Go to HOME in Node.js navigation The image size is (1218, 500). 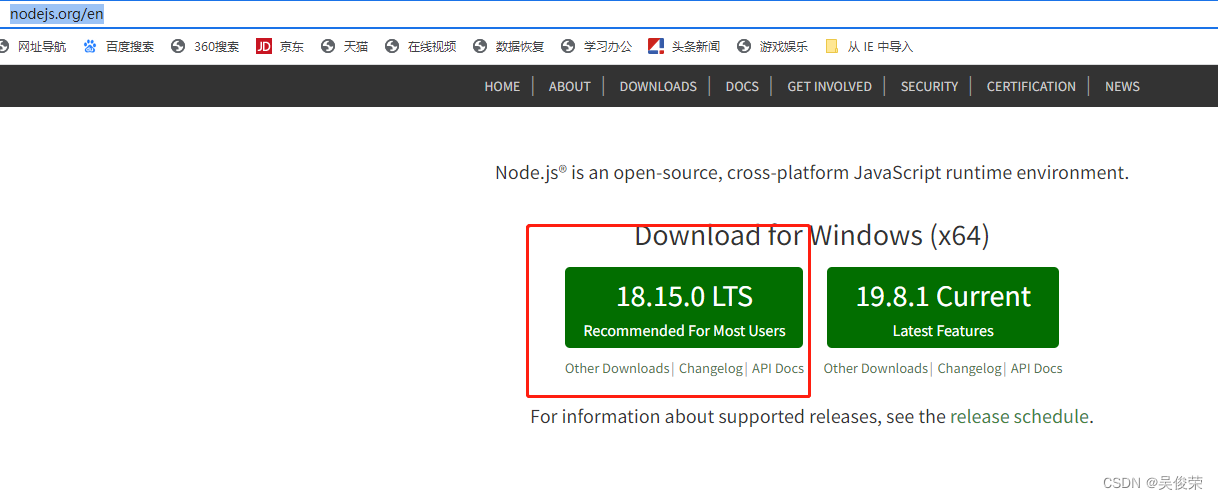tap(502, 87)
